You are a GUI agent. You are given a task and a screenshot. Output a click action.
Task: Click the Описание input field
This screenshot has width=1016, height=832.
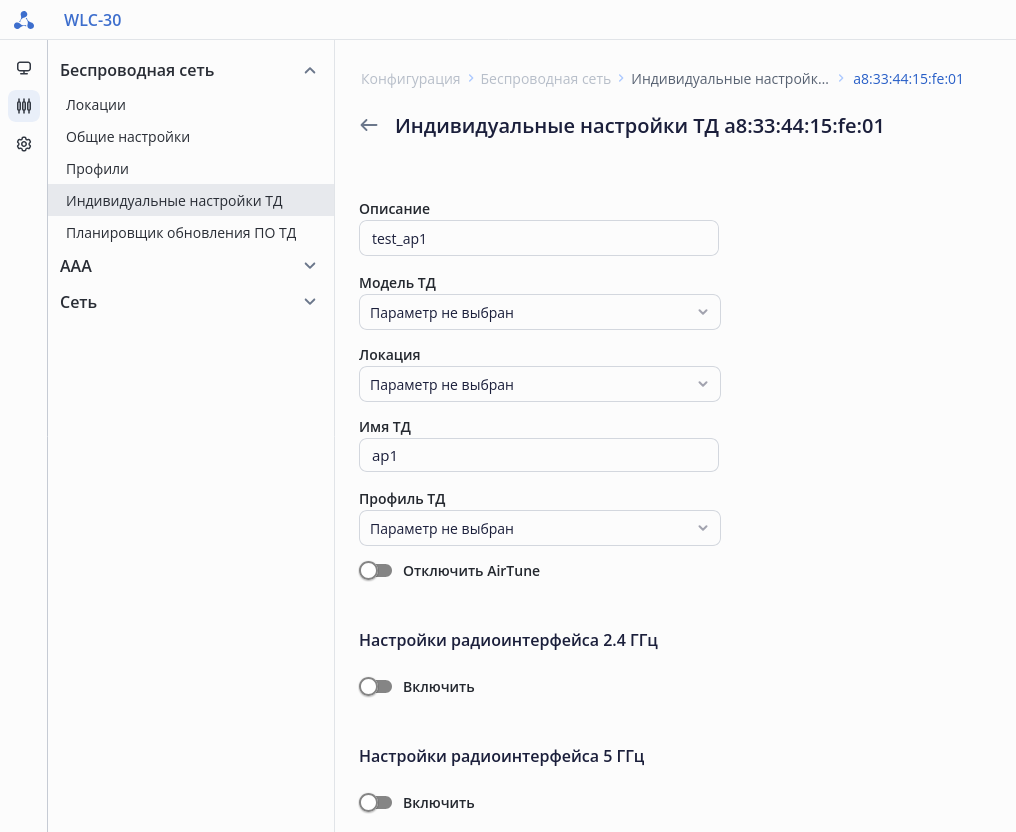(538, 238)
